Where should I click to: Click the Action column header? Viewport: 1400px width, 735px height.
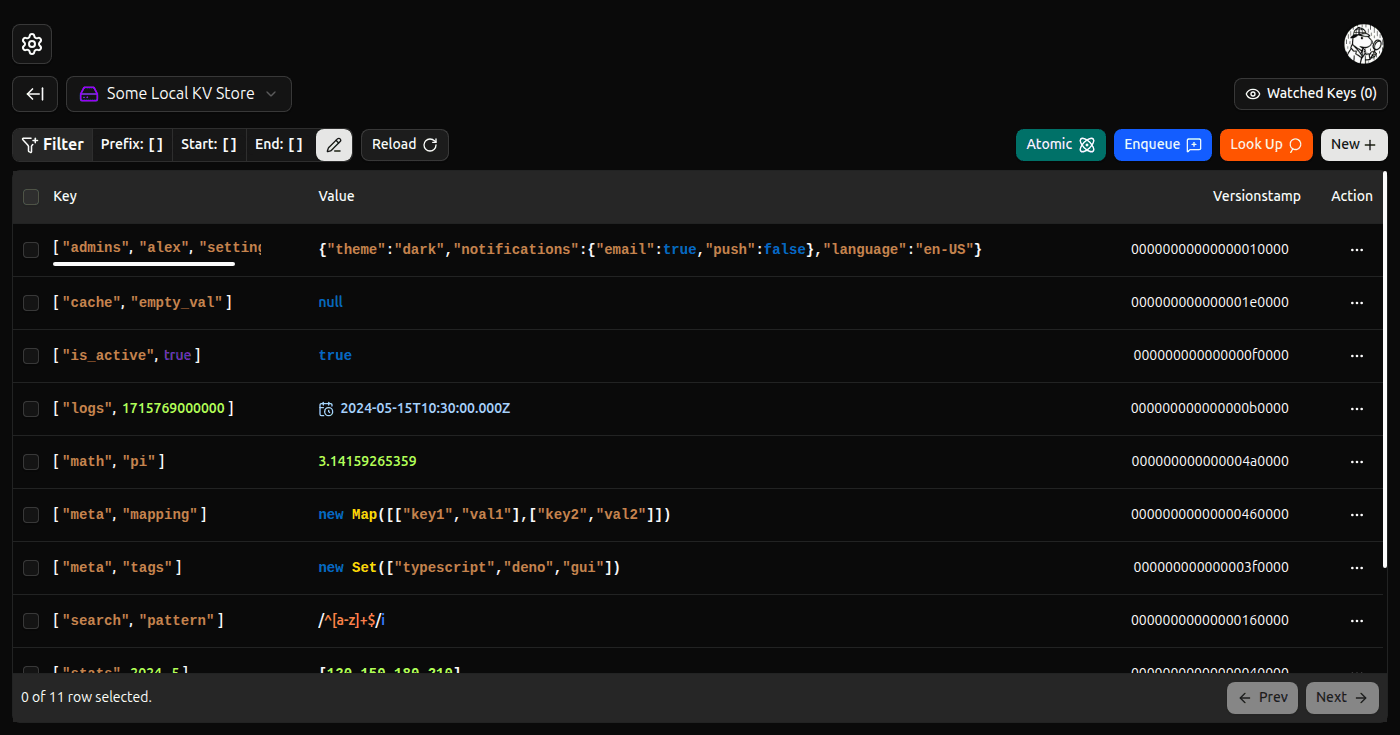(x=1352, y=197)
